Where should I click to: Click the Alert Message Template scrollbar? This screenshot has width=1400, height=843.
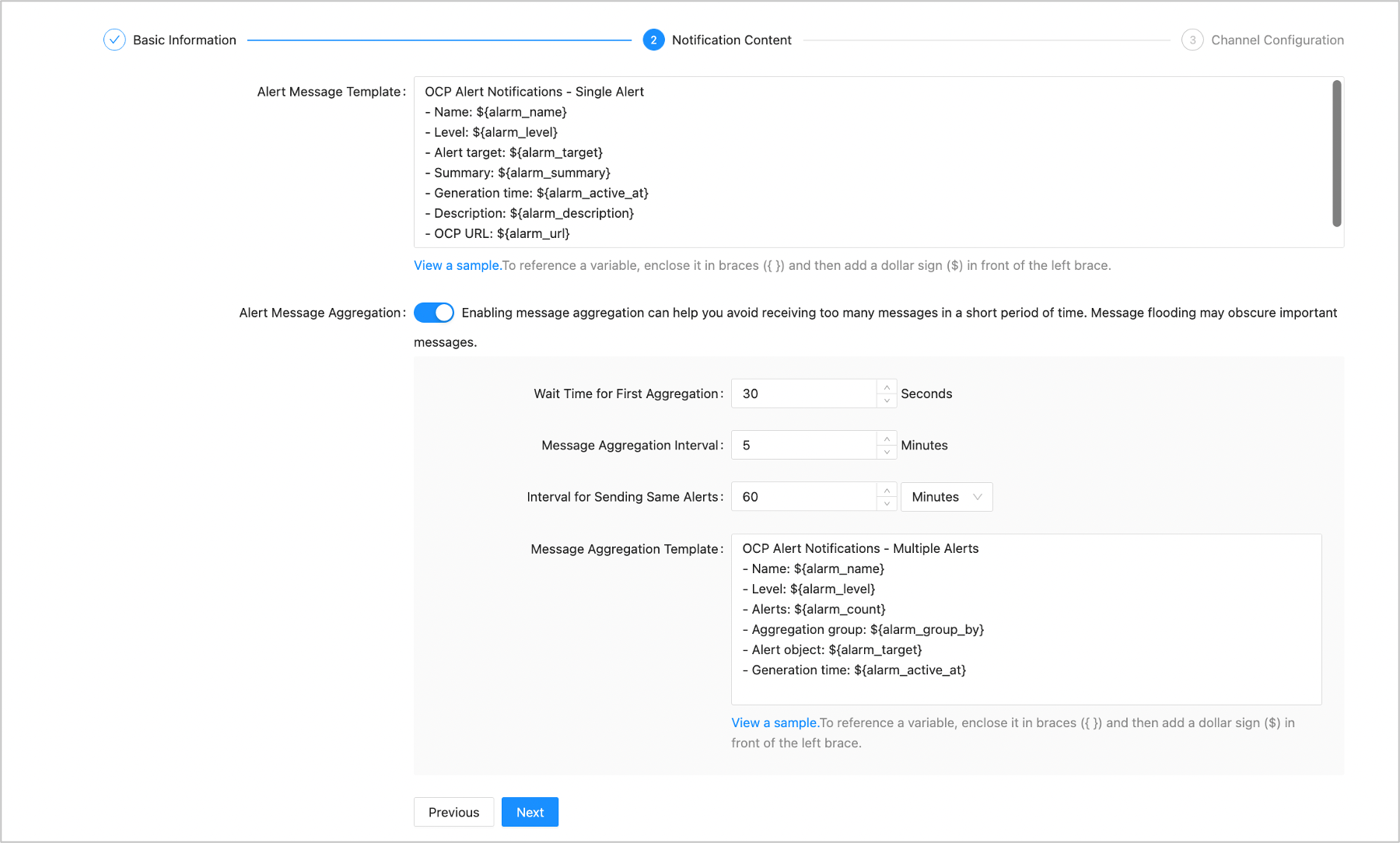click(x=1336, y=153)
